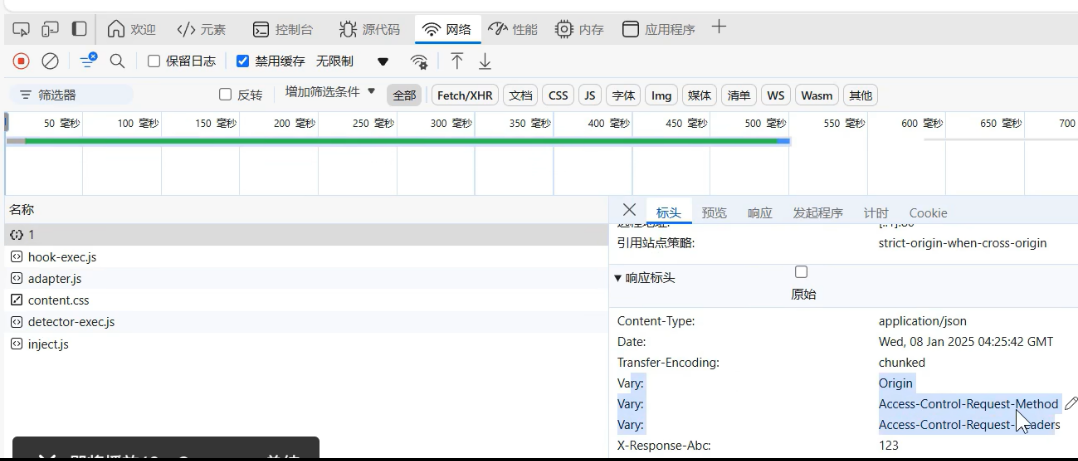Screen dimensions: 1078x461
Task: Open 无限制 throttling dropdown
Action: (x=352, y=61)
